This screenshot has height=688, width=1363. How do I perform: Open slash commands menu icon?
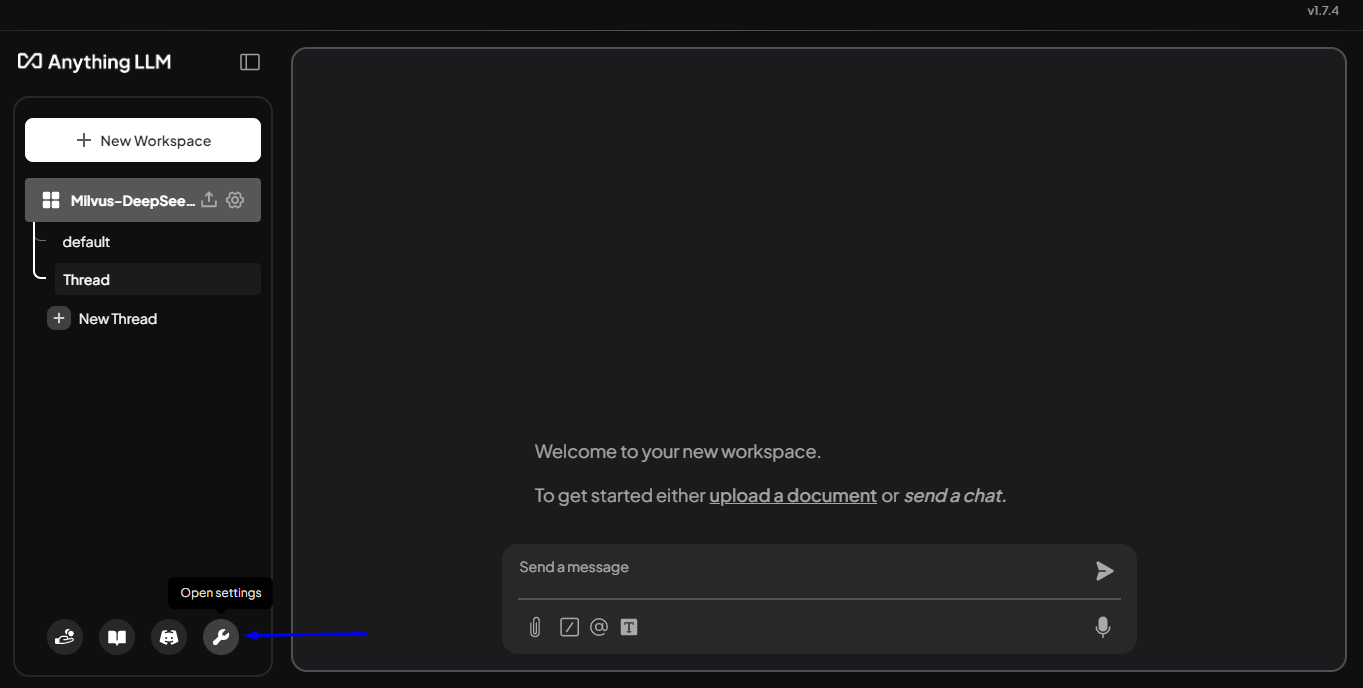click(x=569, y=628)
